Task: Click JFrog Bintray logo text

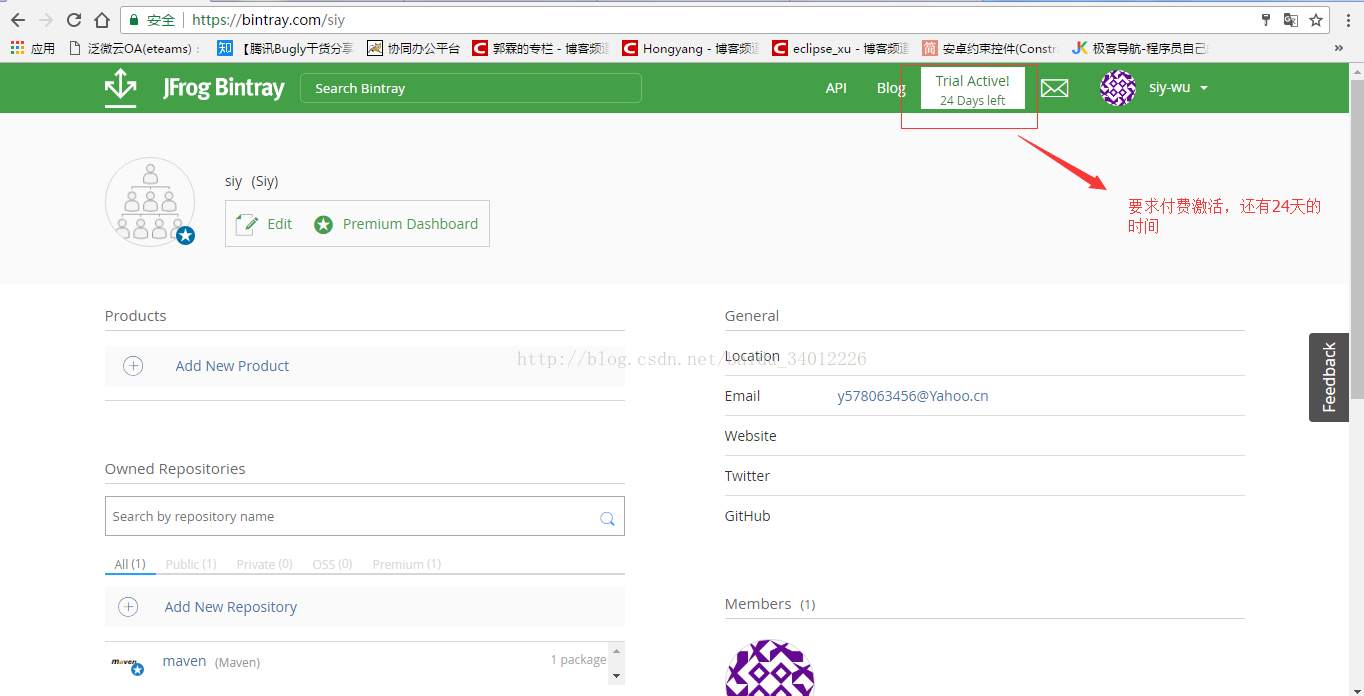Action: (x=224, y=88)
